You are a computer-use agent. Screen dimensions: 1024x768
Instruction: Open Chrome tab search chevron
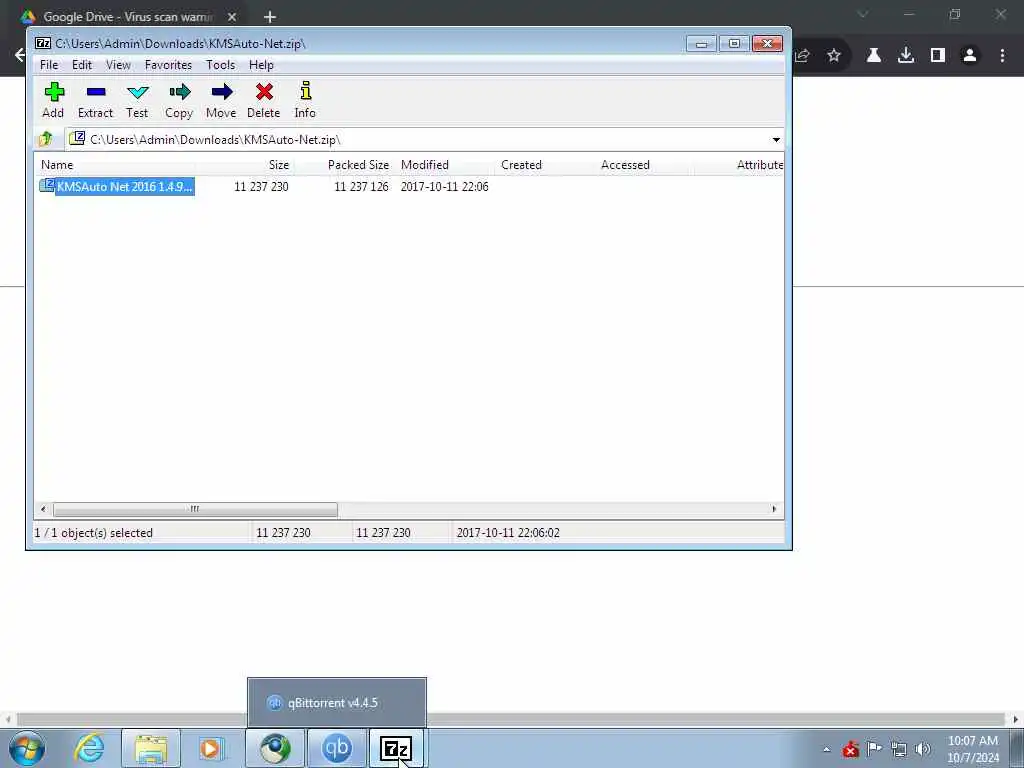pyautogui.click(x=863, y=14)
